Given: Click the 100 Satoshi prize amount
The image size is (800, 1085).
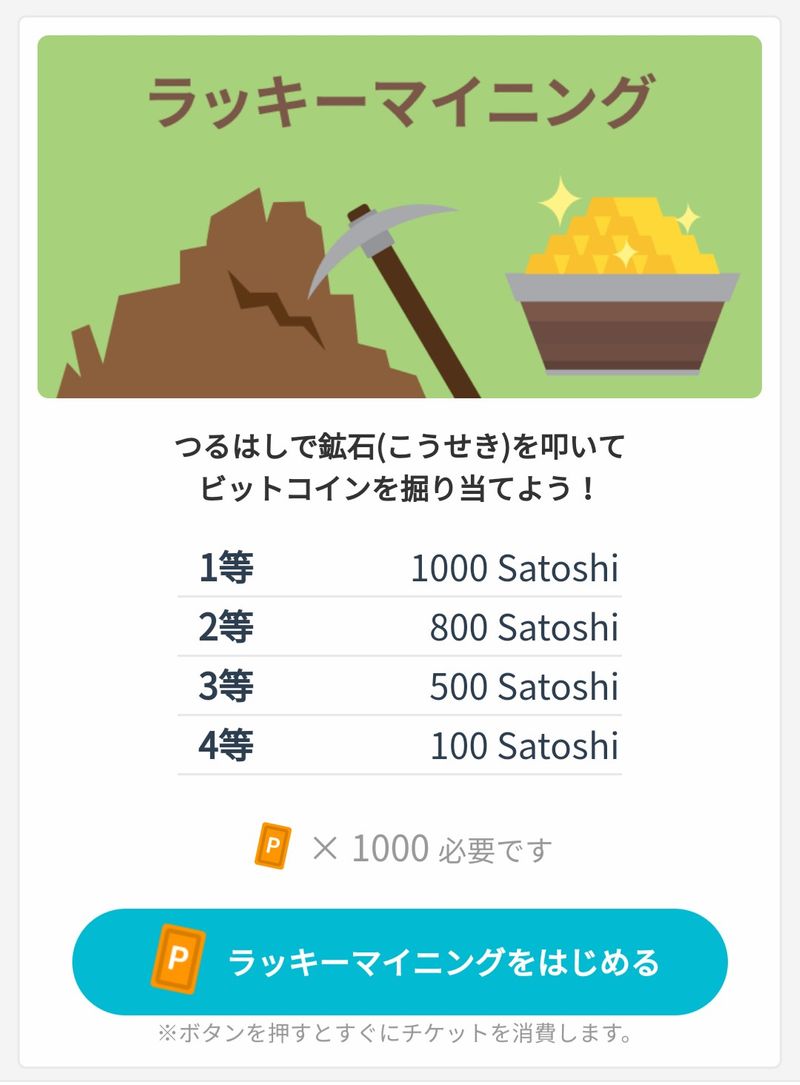Looking at the screenshot, I should [x=524, y=745].
